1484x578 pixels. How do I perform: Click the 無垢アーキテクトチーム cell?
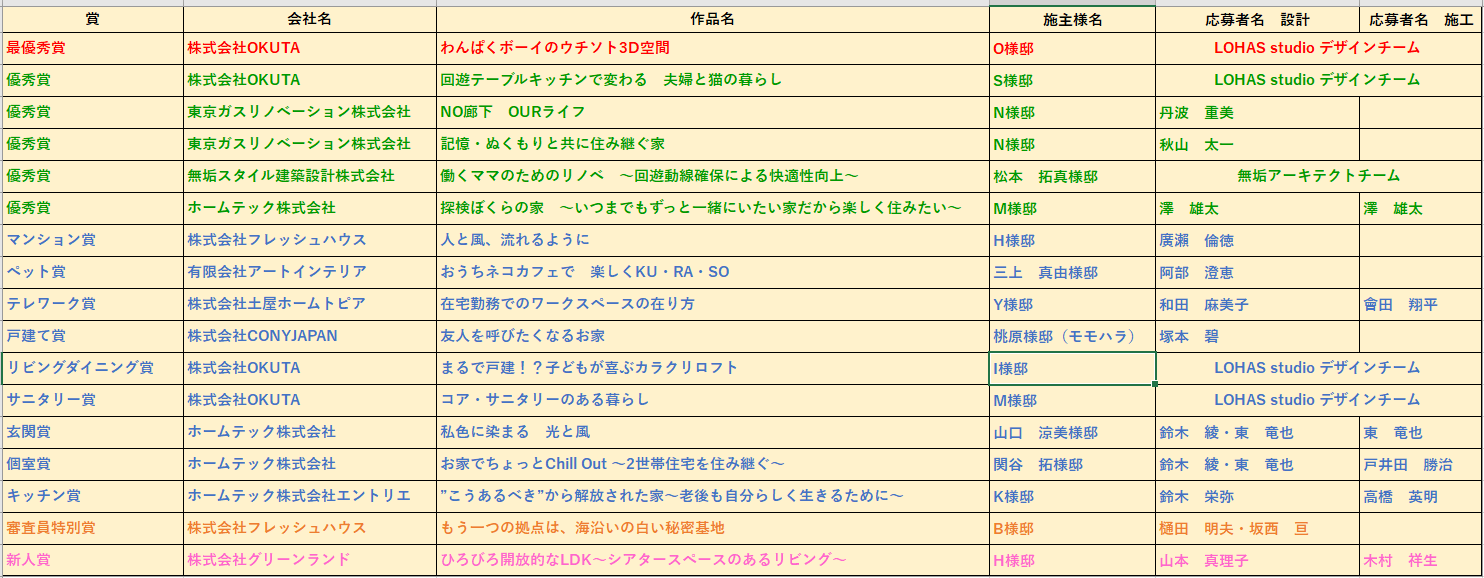[x=1319, y=176]
